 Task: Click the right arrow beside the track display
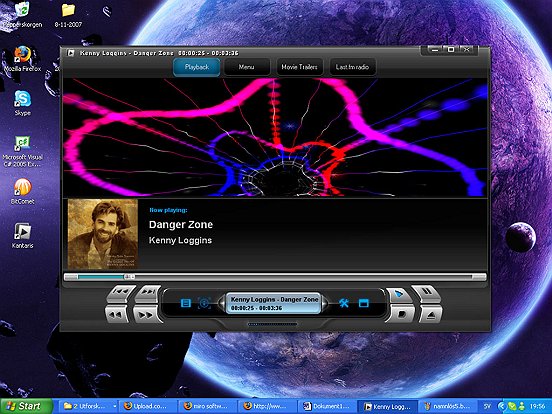tap(325, 303)
